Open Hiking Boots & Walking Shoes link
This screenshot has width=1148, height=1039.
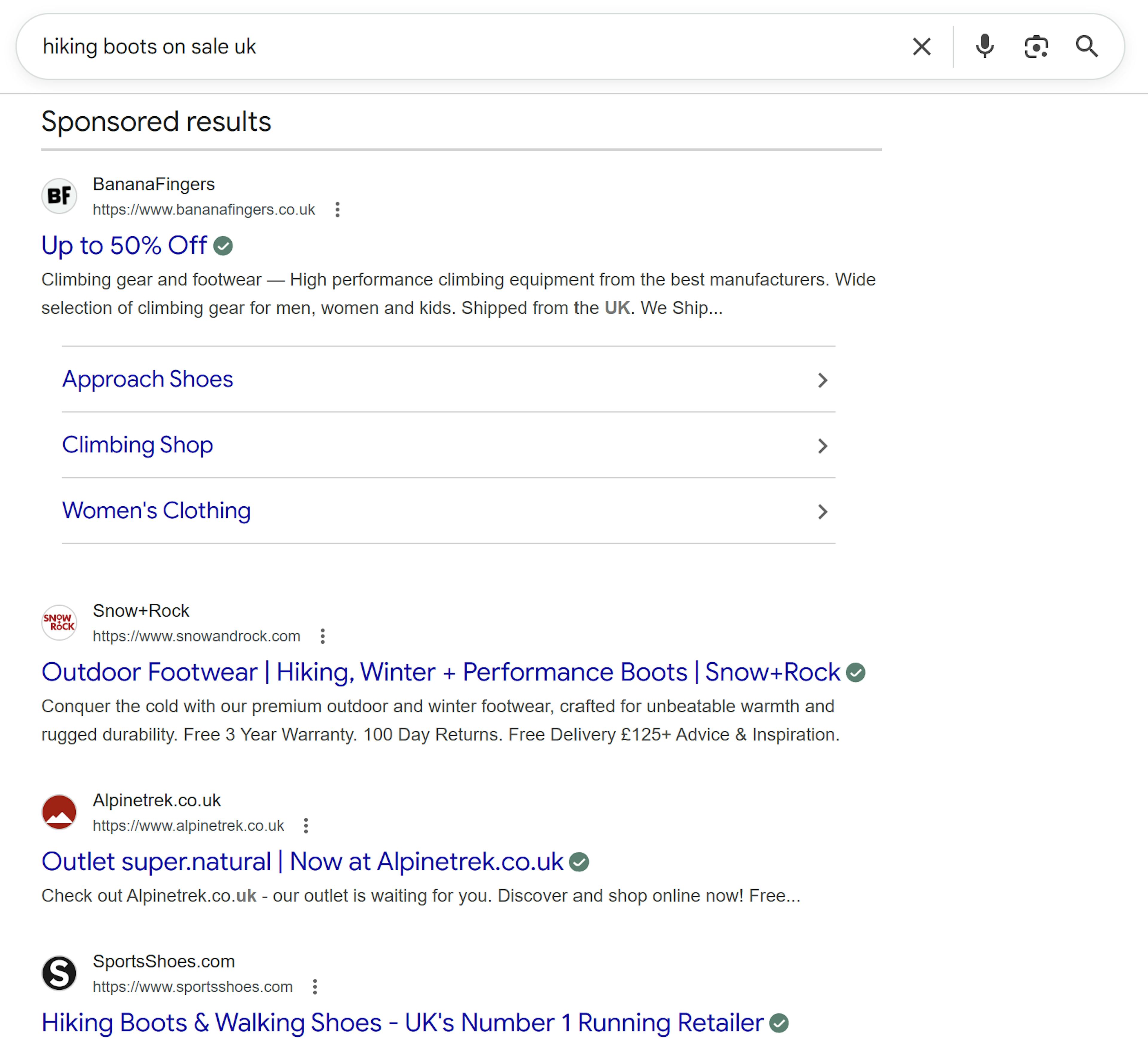point(402,1023)
